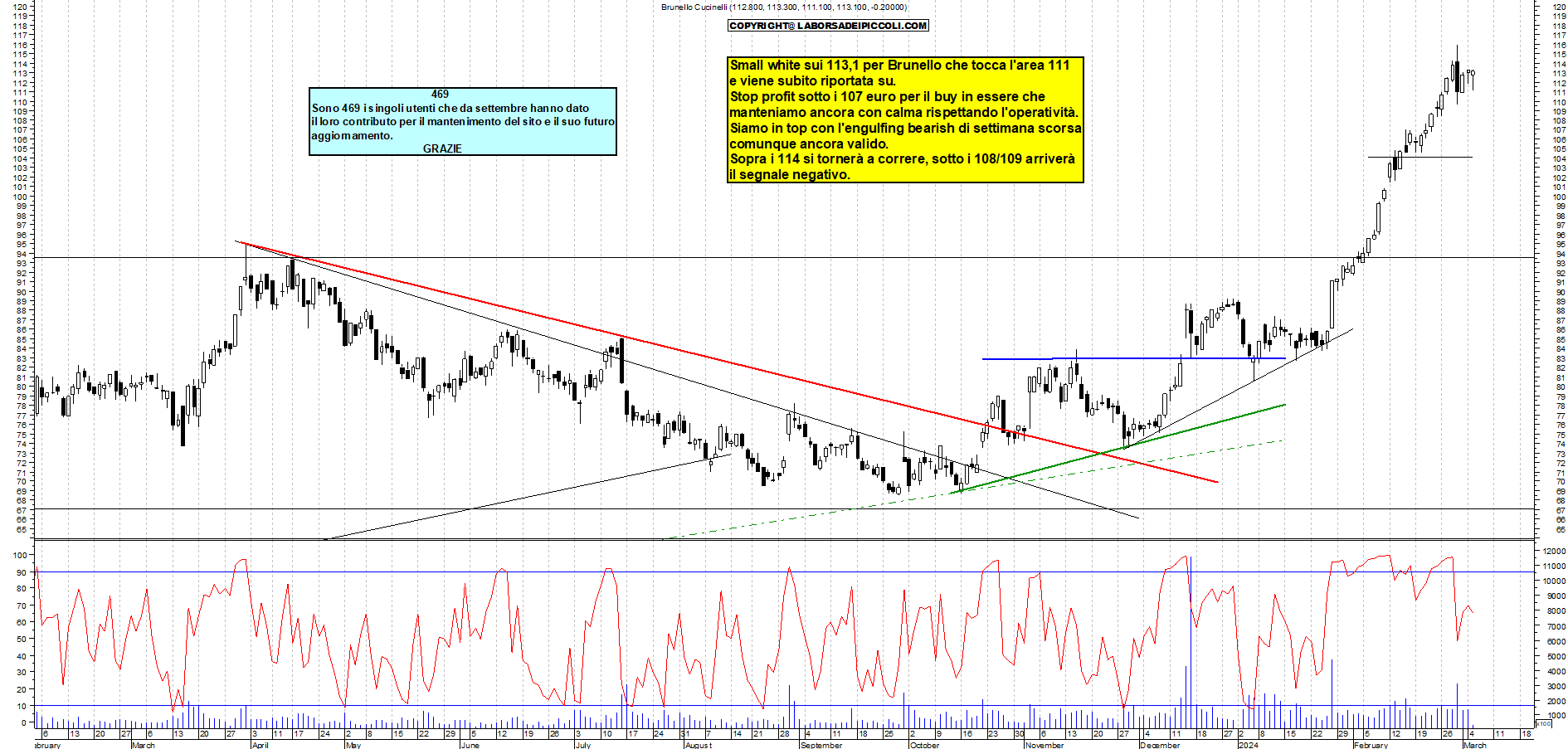Viewport: 1568px width, 749px height.
Task: Click the line 'Siamo in top con l'engulfing bearish'
Action: (x=905, y=128)
